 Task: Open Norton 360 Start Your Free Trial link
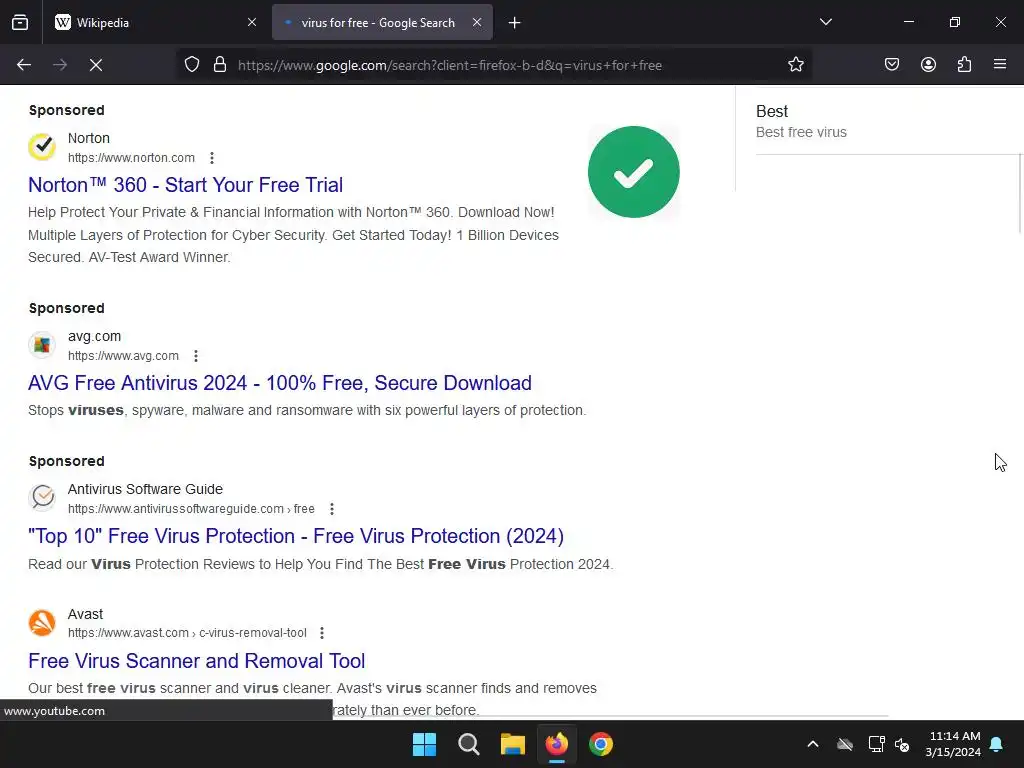coord(185,185)
